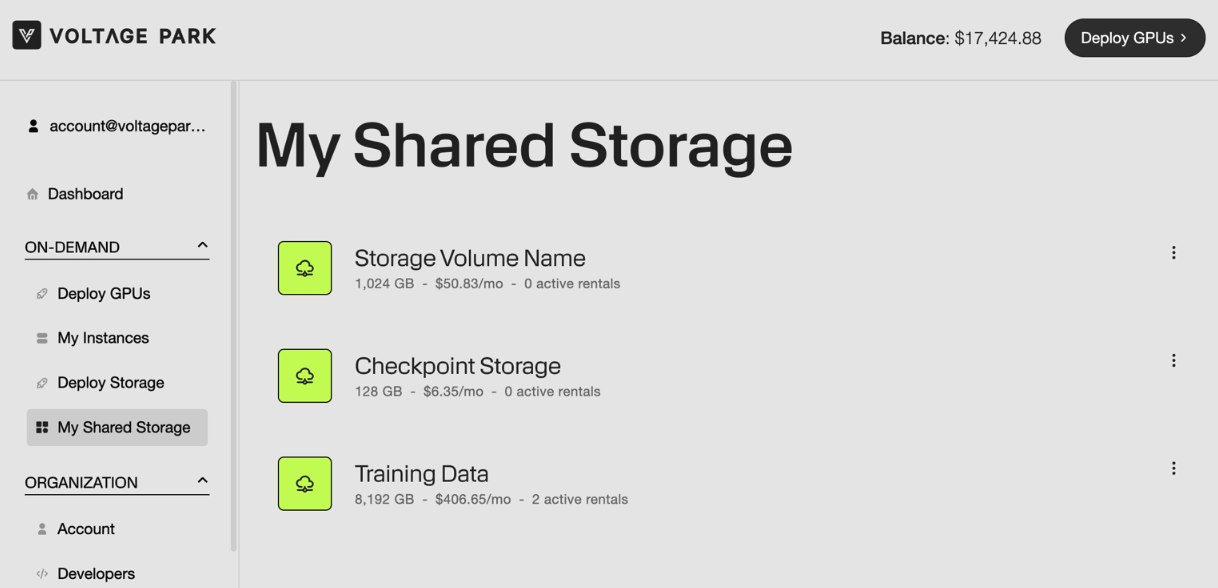Image resolution: width=1218 pixels, height=588 pixels.
Task: Open three-dot menu for Checkpoint Storage
Action: (1173, 361)
